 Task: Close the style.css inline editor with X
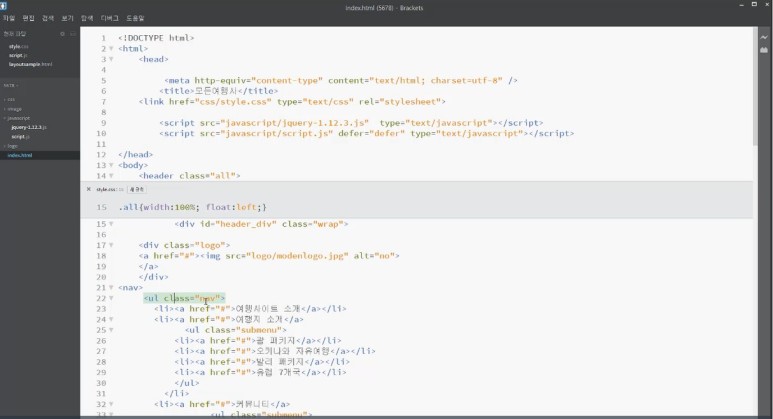click(89, 189)
